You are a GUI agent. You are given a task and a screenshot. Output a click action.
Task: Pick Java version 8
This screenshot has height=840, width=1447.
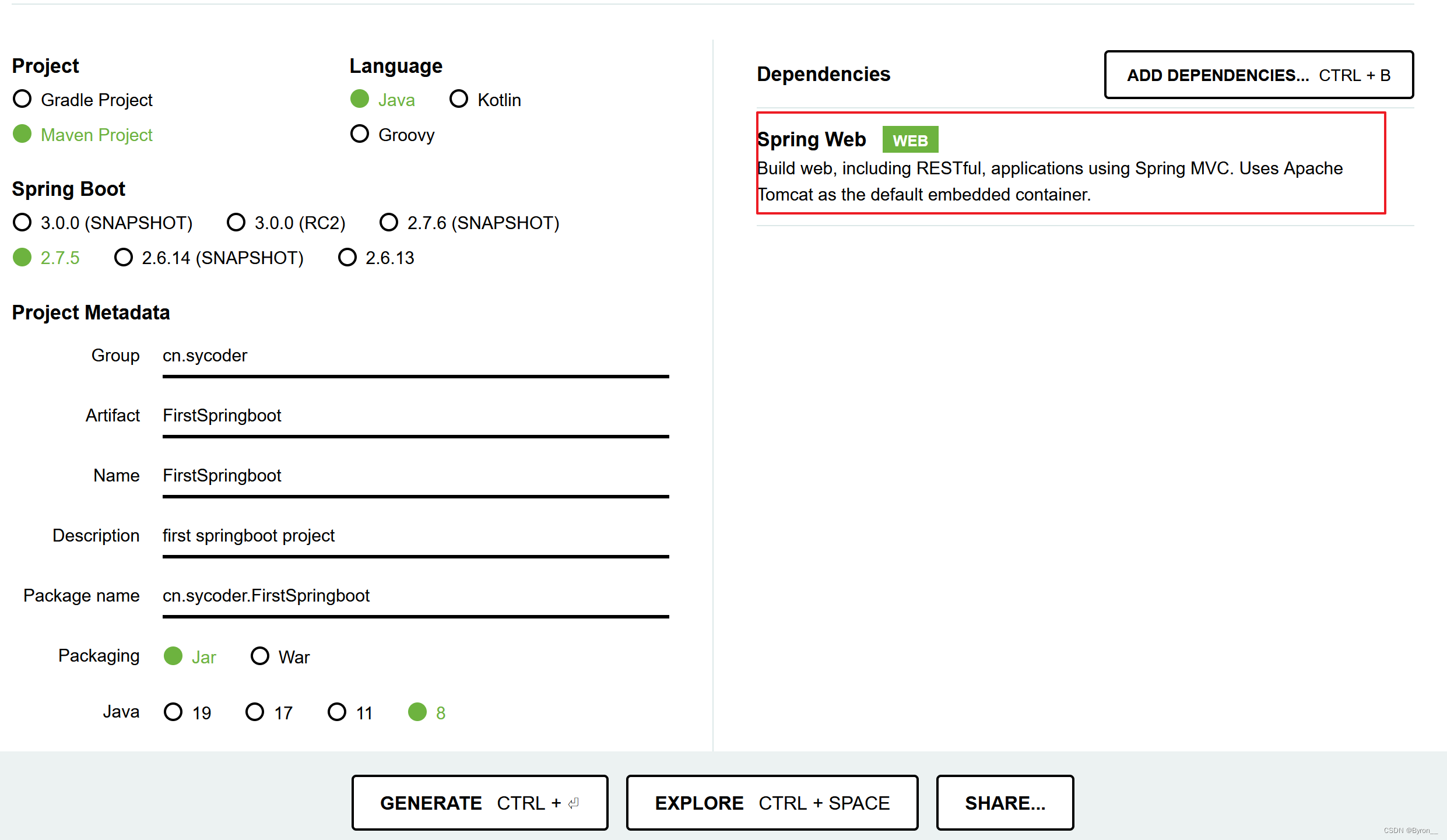pos(427,712)
